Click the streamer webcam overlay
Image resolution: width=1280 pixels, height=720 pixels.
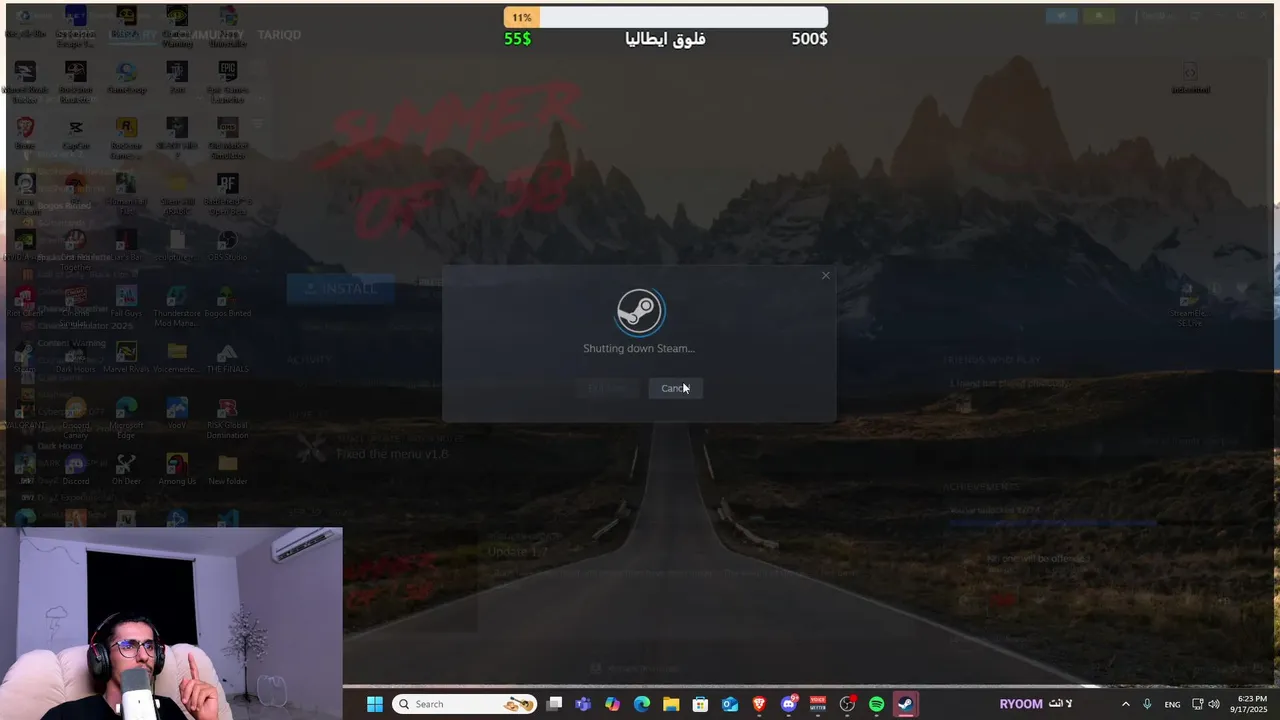[x=172, y=624]
